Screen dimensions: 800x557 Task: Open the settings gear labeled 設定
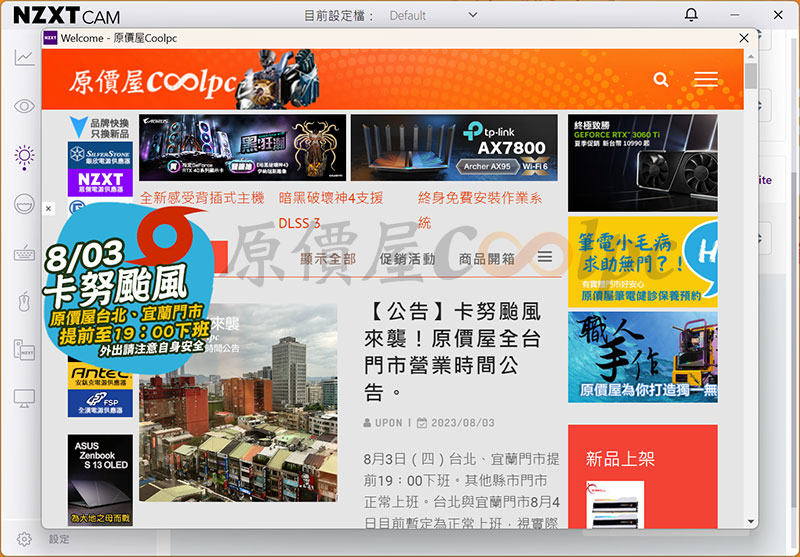pos(24,539)
